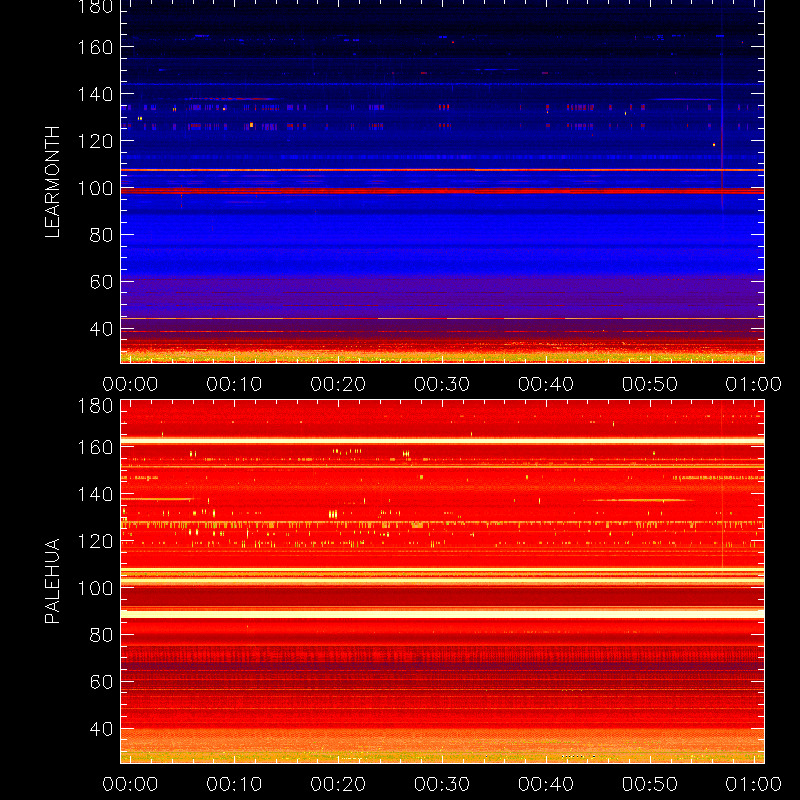The image size is (800, 800).
Task: Pick the 00:40 time label under LEARMONTH plot
Action: click(x=546, y=384)
